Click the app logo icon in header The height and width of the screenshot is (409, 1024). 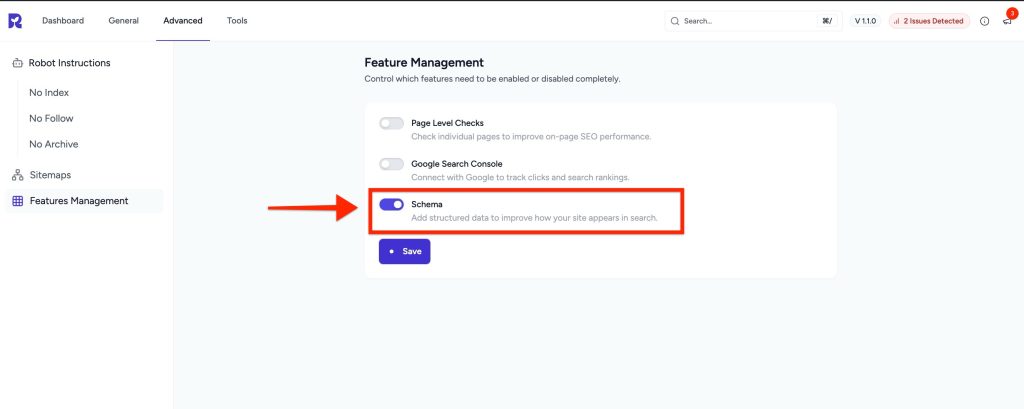click(15, 21)
